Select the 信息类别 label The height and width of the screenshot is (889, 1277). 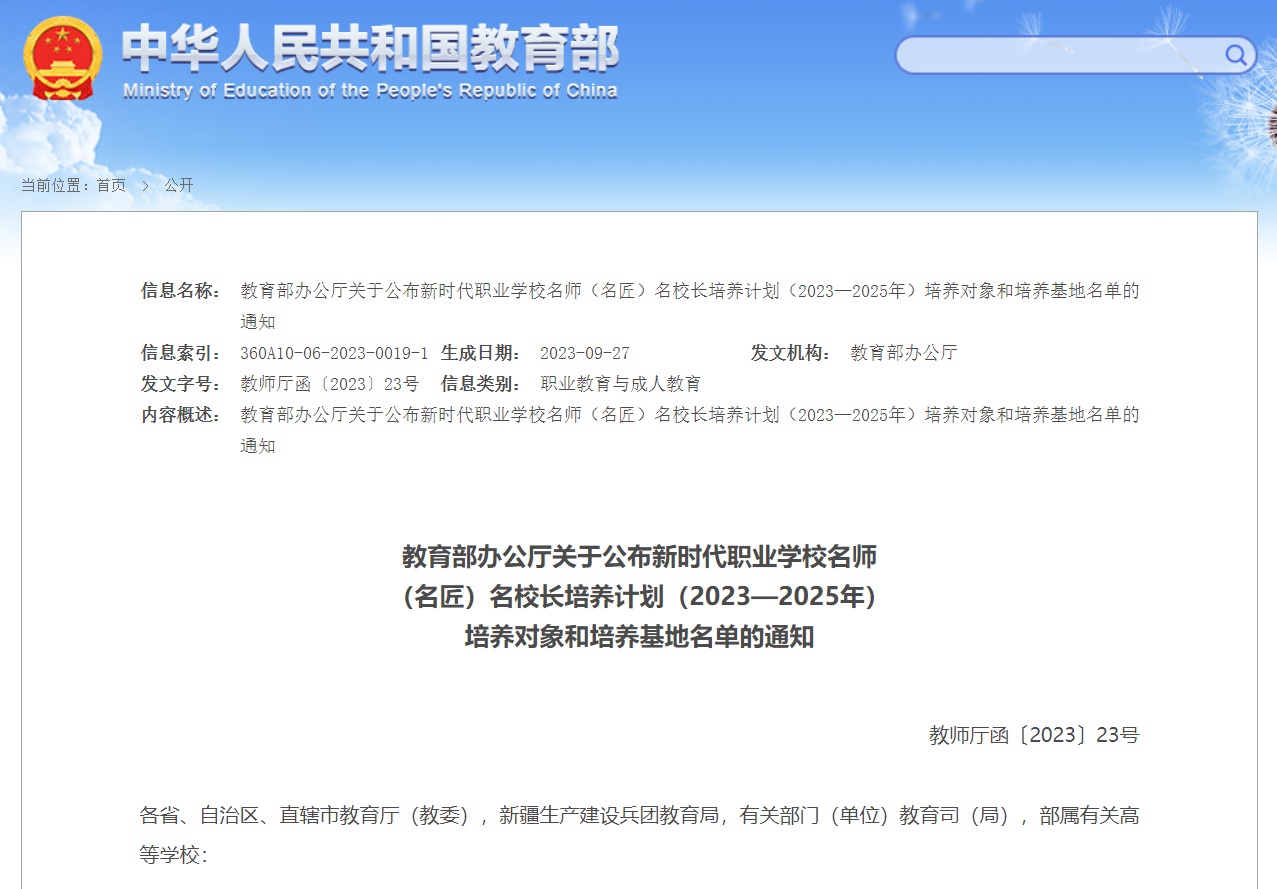(481, 383)
